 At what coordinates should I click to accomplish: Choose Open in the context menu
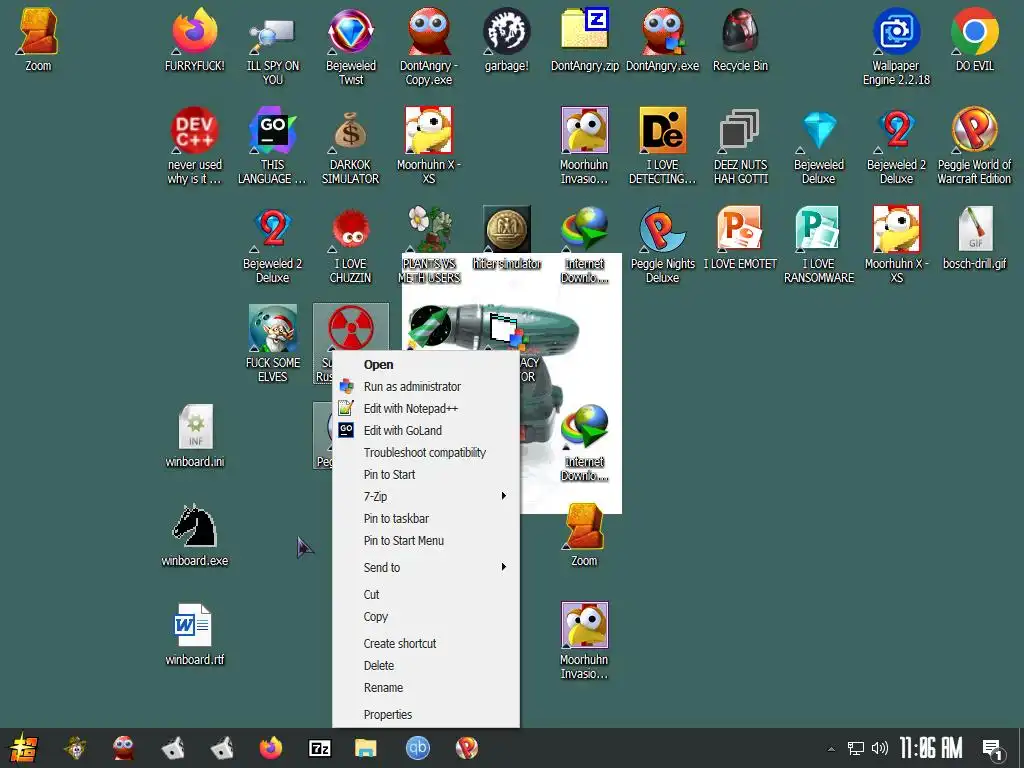tap(426, 364)
